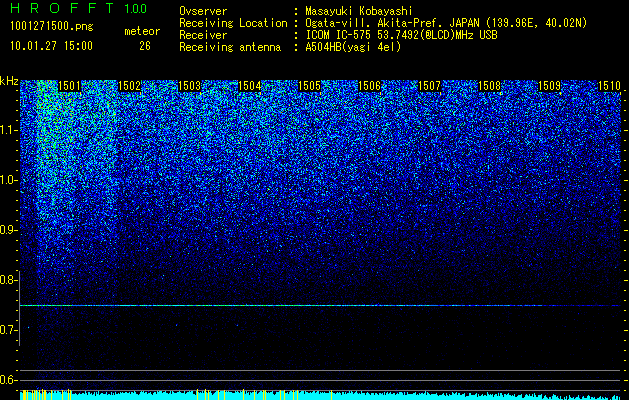Click the 1505 time marker
The height and width of the screenshot is (400, 629).
(x=309, y=86)
